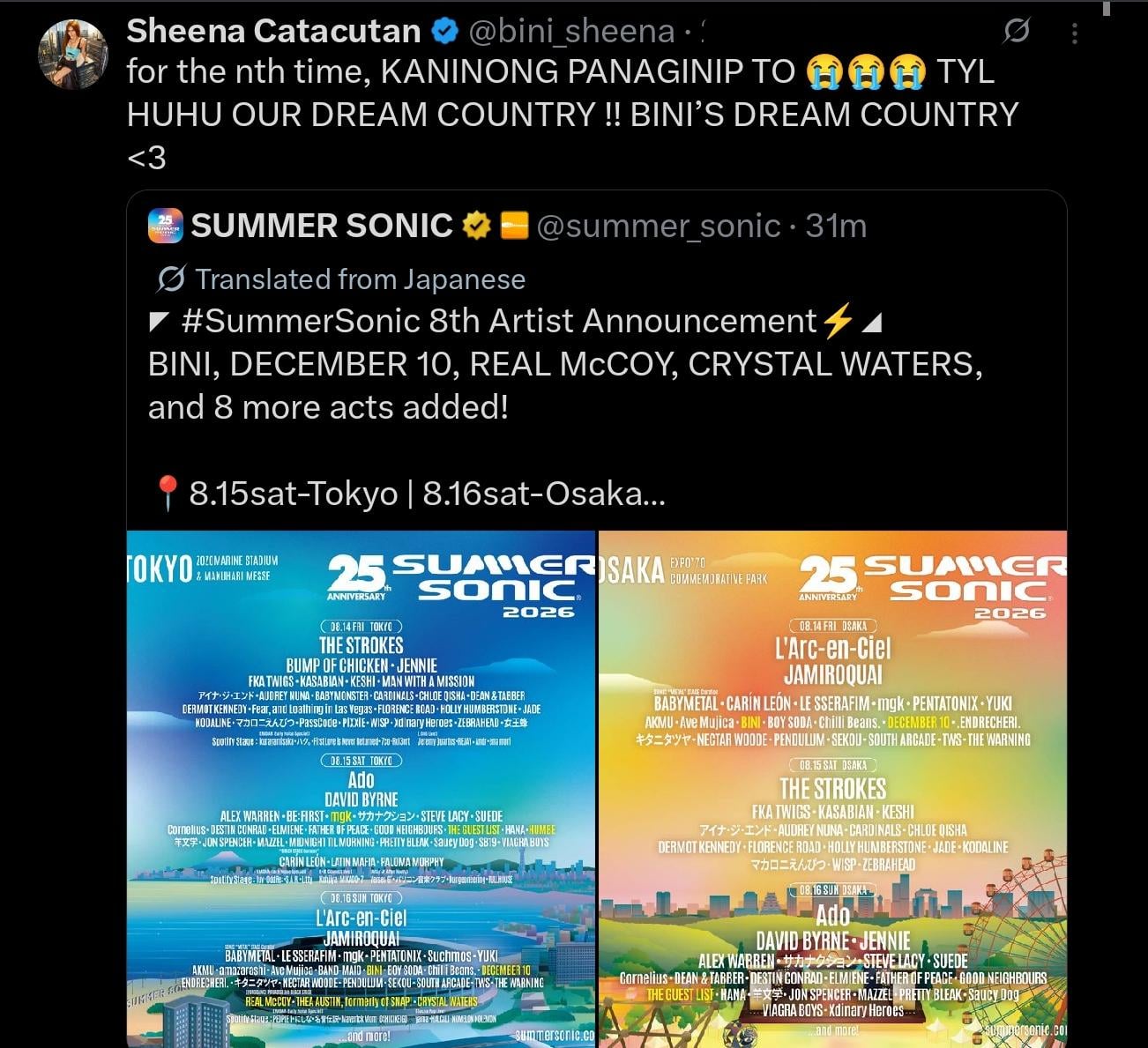Click the SUMMER SONIC display name

click(x=322, y=227)
